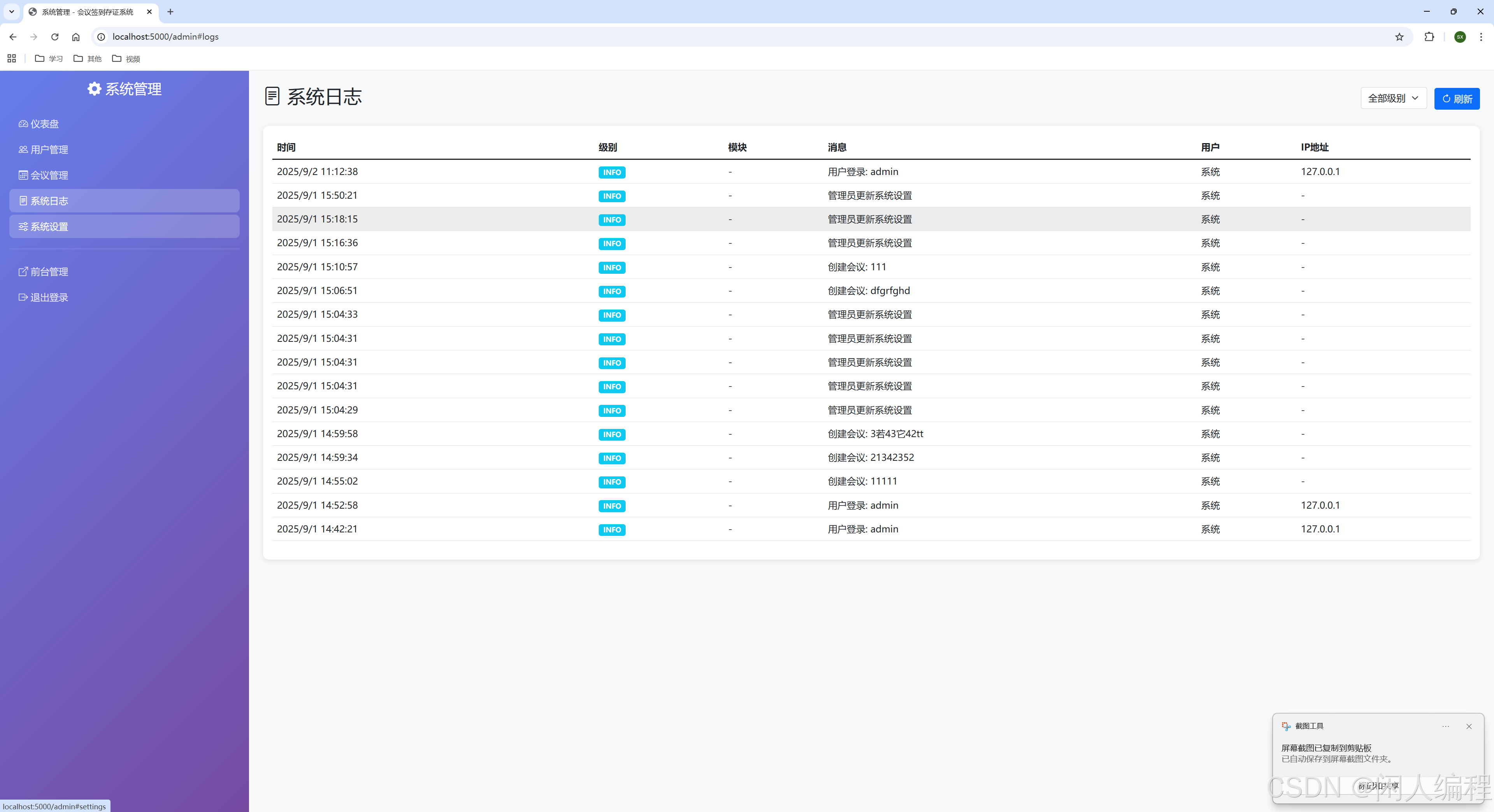Open the 仪表盘 dashboard sidebar item
Image resolution: width=1494 pixels, height=812 pixels.
pos(124,124)
